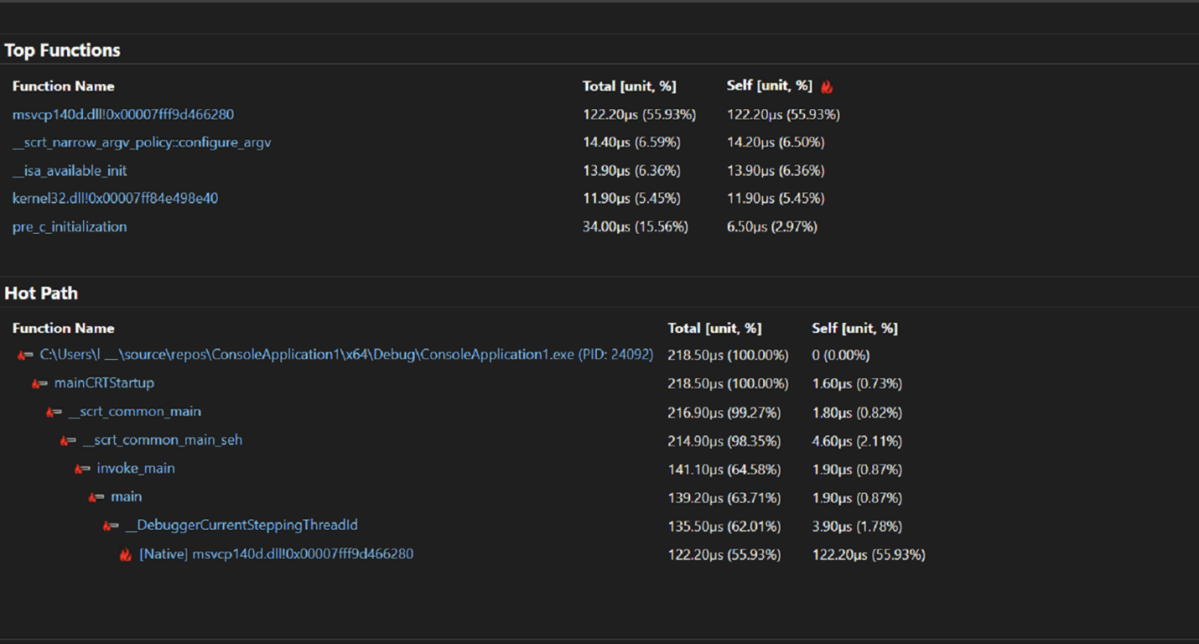Open __scrt_common_main in Hot Path
The image size is (1199, 644).
135,411
